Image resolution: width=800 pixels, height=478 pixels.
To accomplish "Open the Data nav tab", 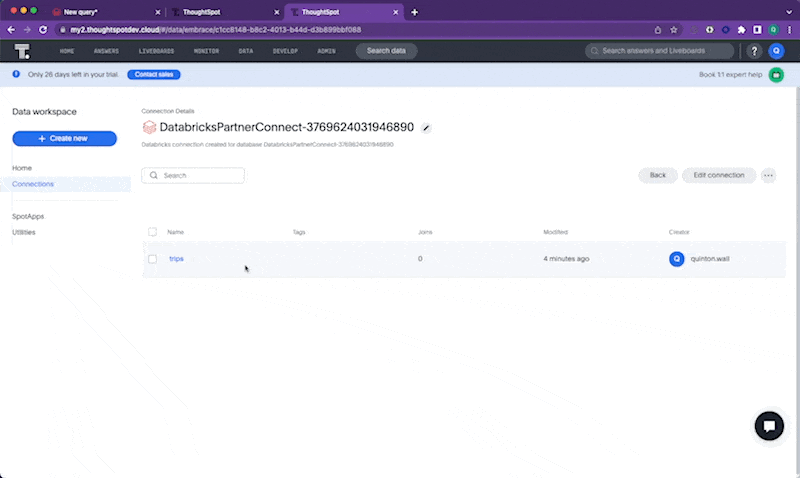I will tap(245, 51).
